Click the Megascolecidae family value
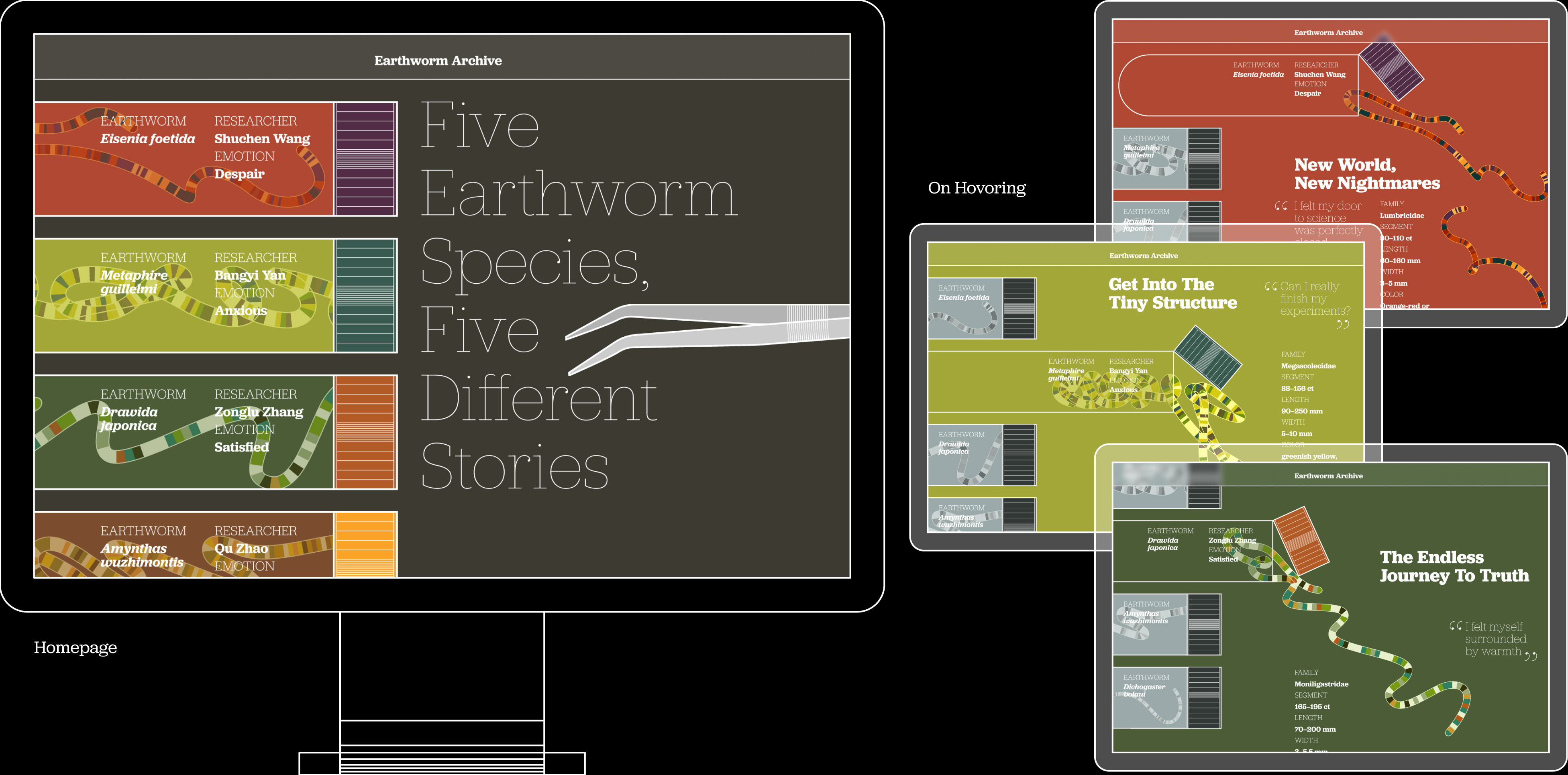 point(1308,366)
